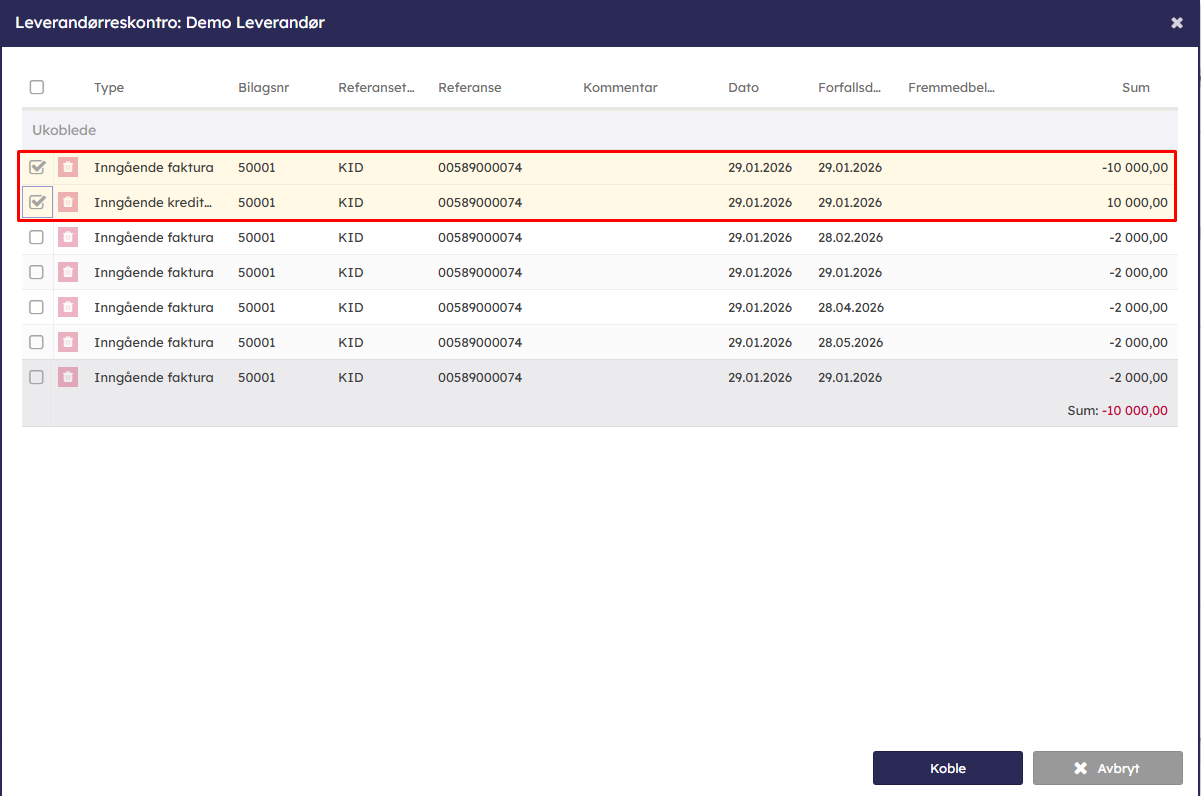Click the Ukoblede group header row
The image size is (1201, 796).
pyautogui.click(x=64, y=130)
